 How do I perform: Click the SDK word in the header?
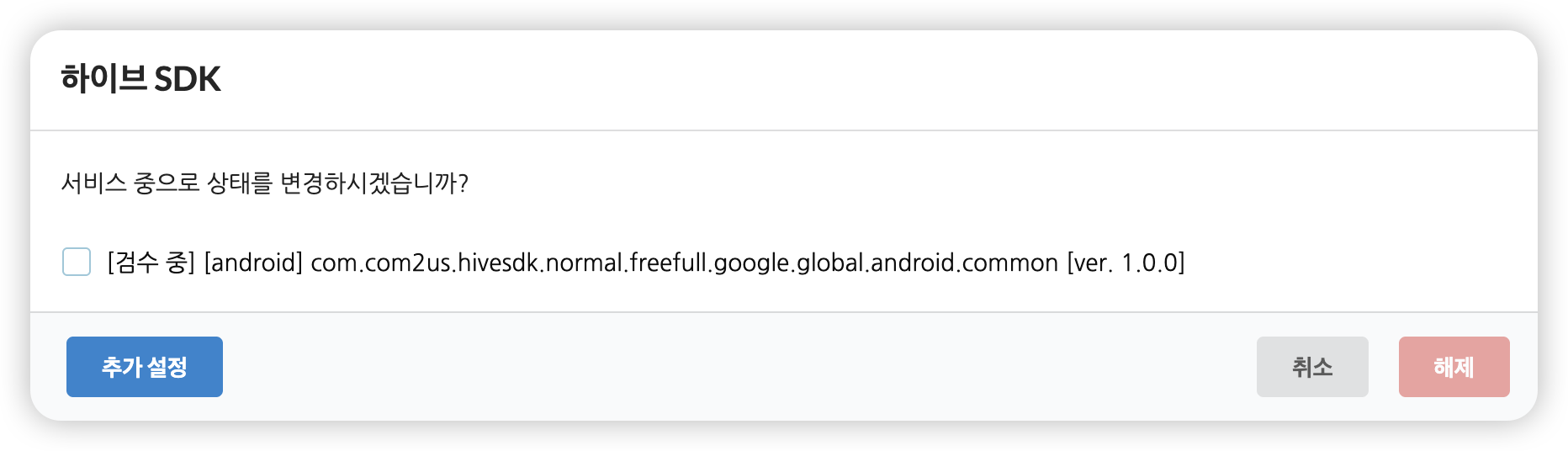188,79
